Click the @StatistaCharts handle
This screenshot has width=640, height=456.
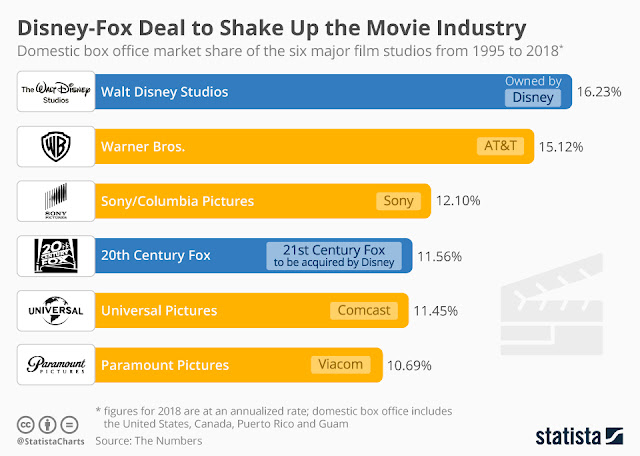(x=51, y=442)
